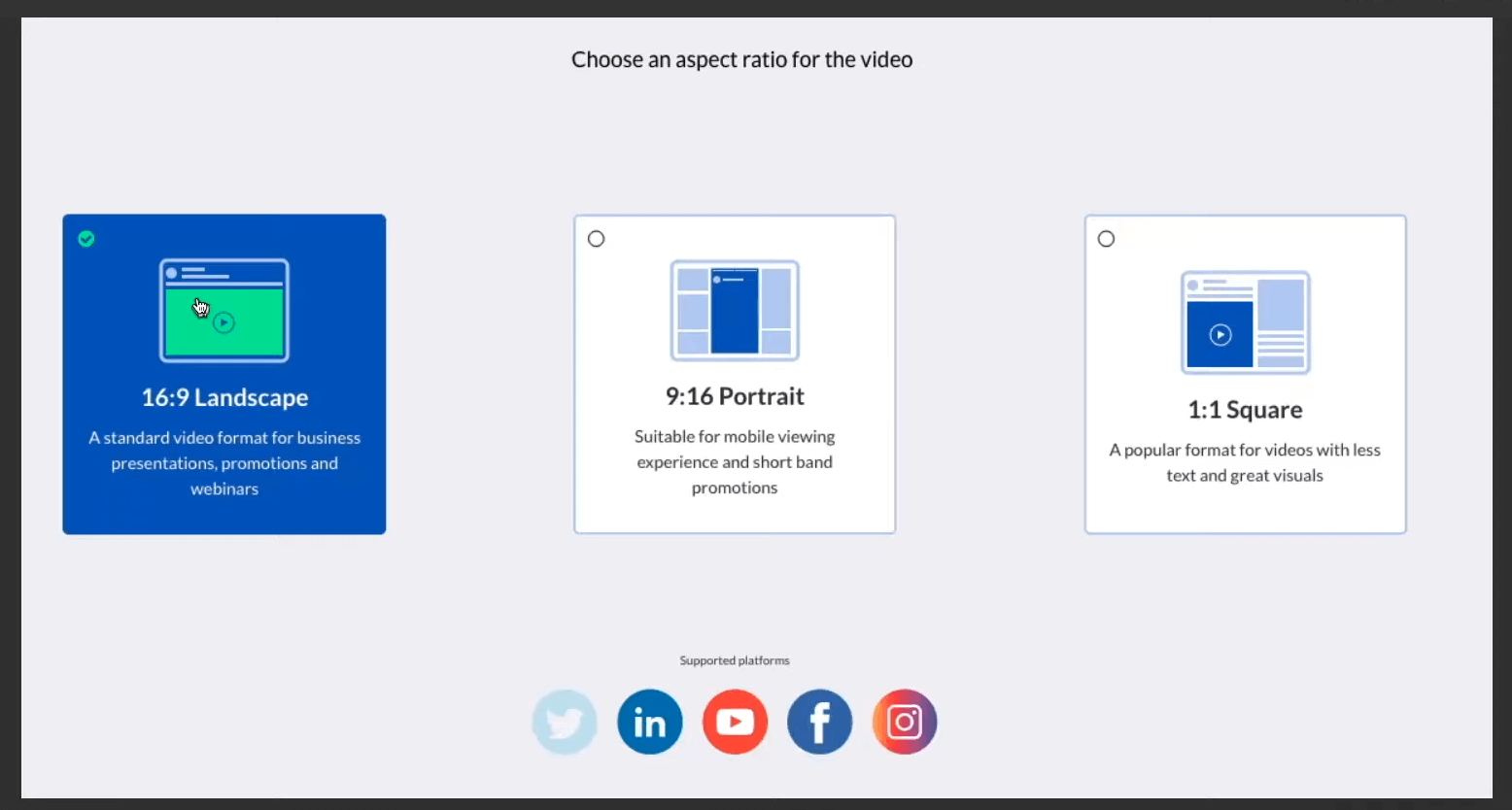The width and height of the screenshot is (1512, 810).
Task: Click the Instagram platform icon
Action: (x=905, y=722)
